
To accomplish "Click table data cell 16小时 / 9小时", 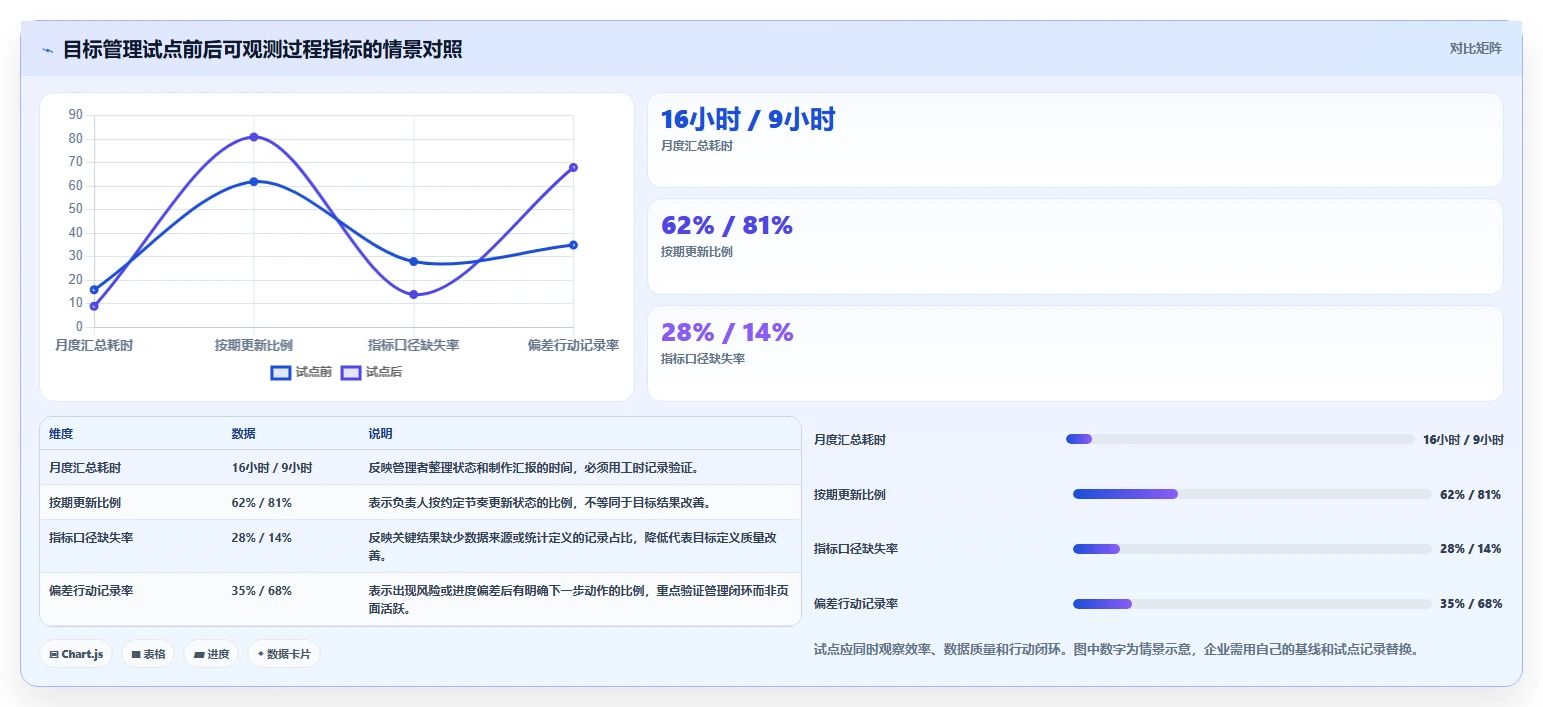I will click(272, 467).
